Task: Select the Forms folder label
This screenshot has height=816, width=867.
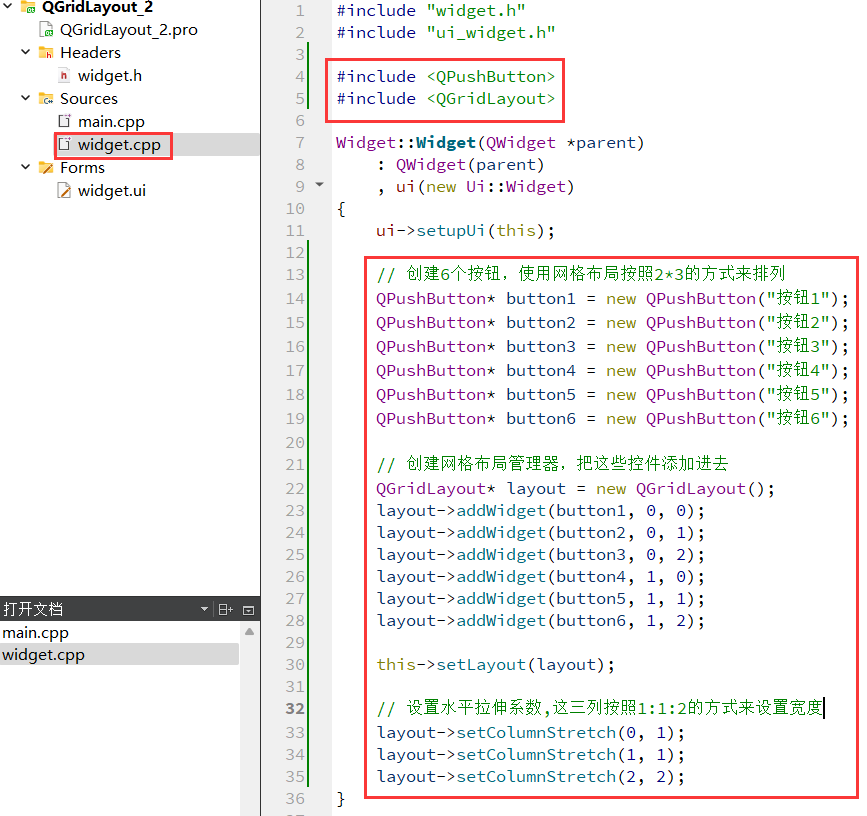Action: pyautogui.click(x=82, y=168)
